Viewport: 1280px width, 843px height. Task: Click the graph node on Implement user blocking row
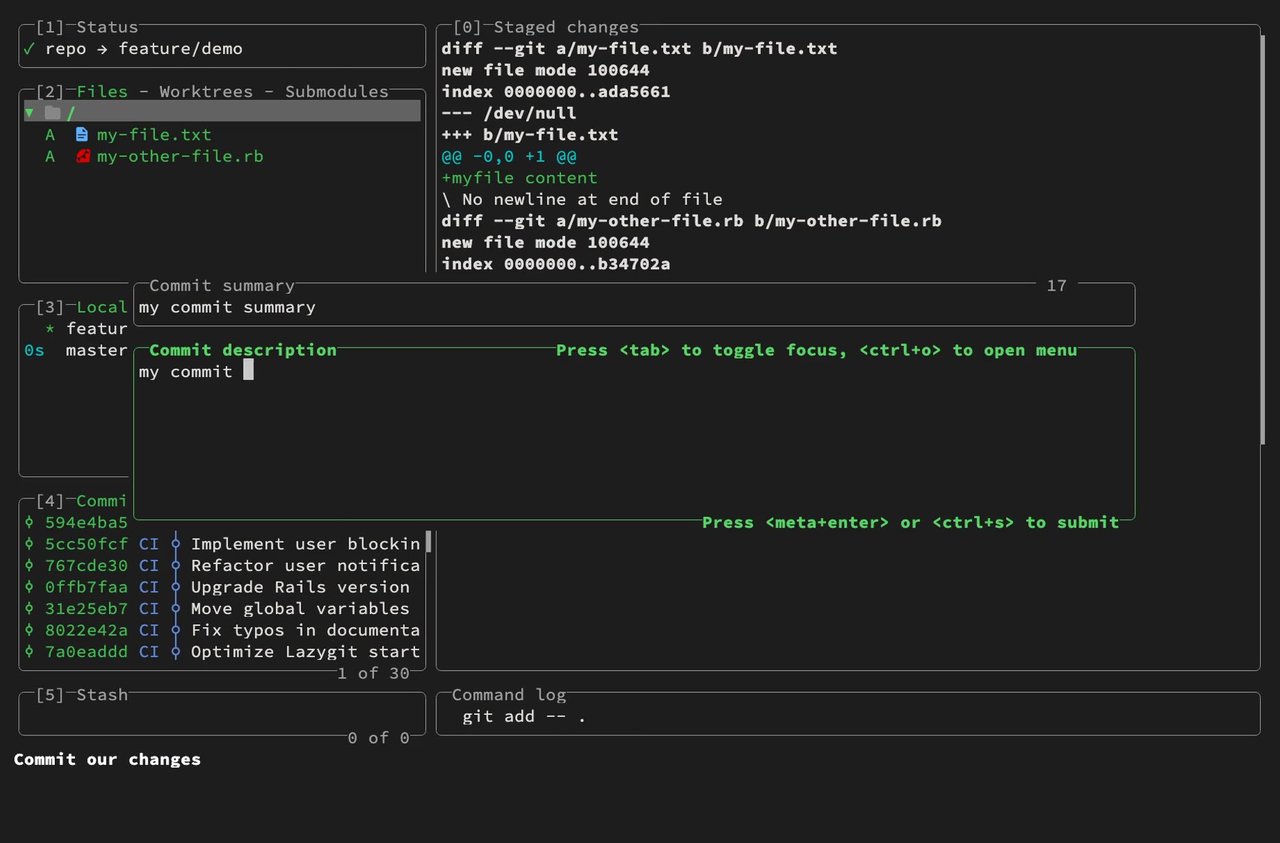tap(176, 544)
